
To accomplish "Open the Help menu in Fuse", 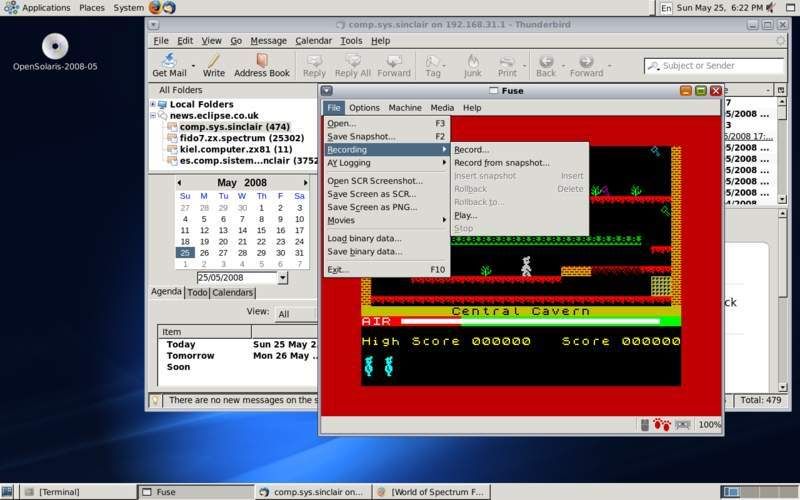I will click(x=472, y=108).
